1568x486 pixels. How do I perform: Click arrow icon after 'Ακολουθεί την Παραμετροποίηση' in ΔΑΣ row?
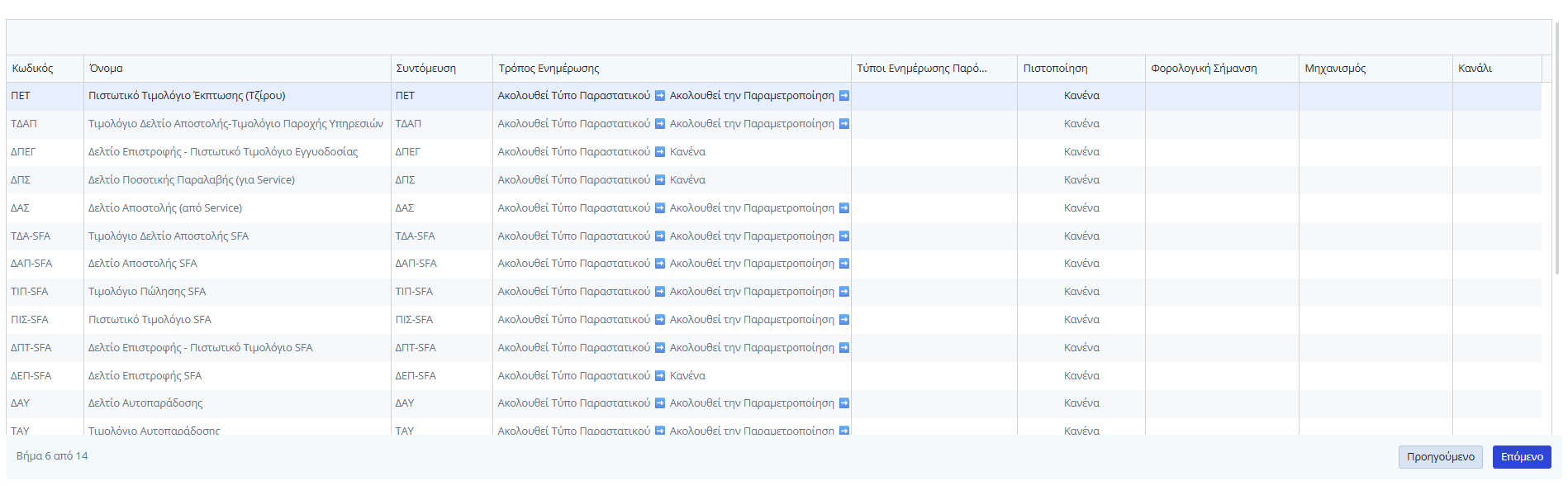tap(843, 208)
